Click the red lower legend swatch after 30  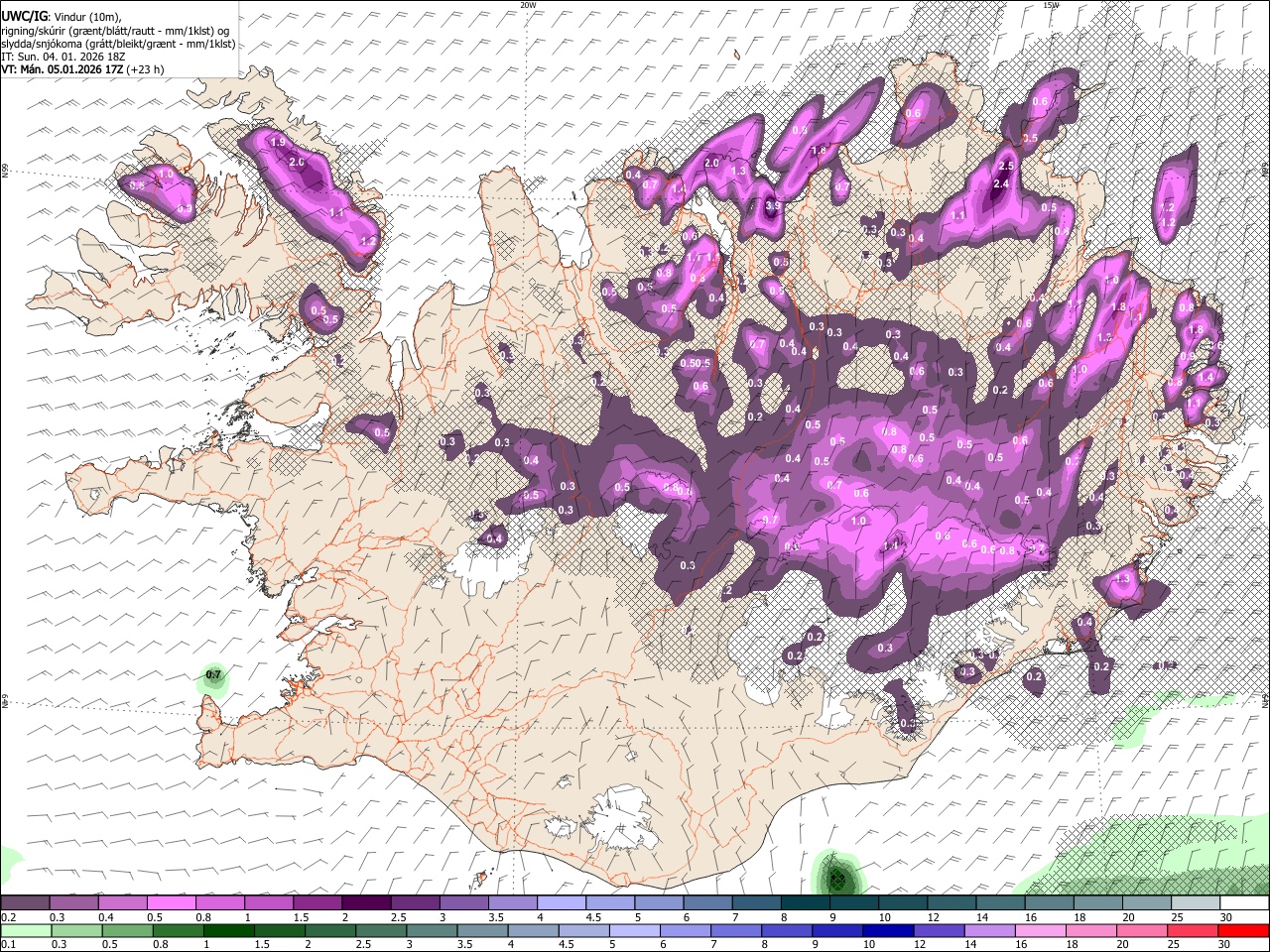(1243, 930)
